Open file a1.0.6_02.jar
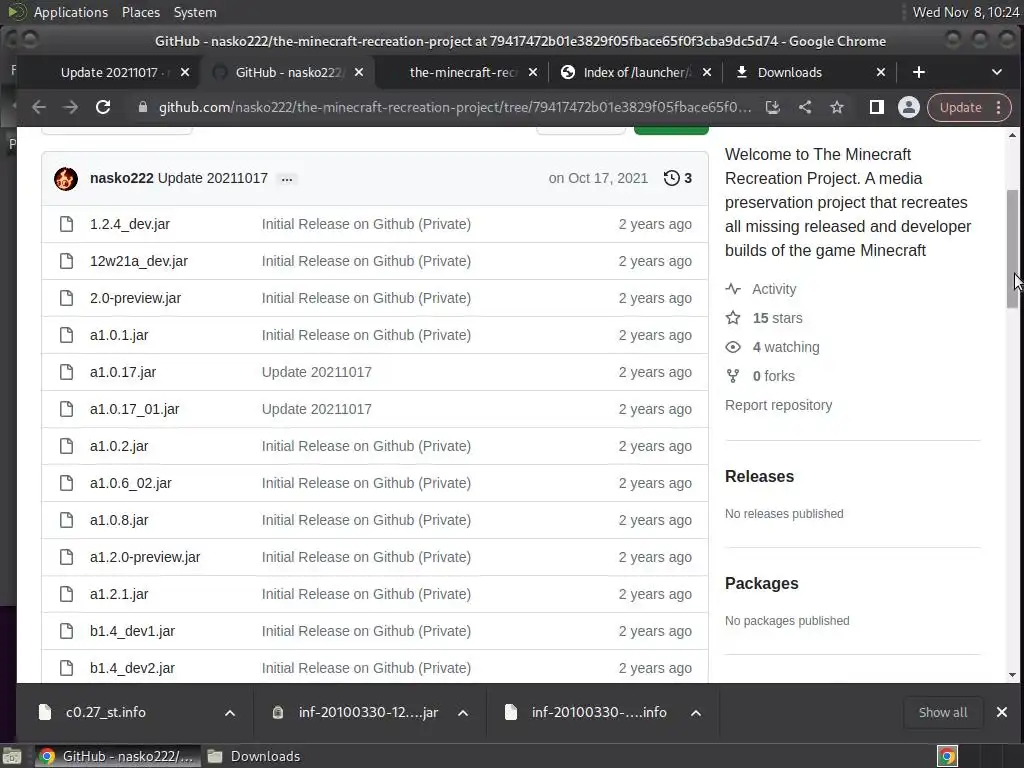This screenshot has width=1024, height=768. point(131,483)
